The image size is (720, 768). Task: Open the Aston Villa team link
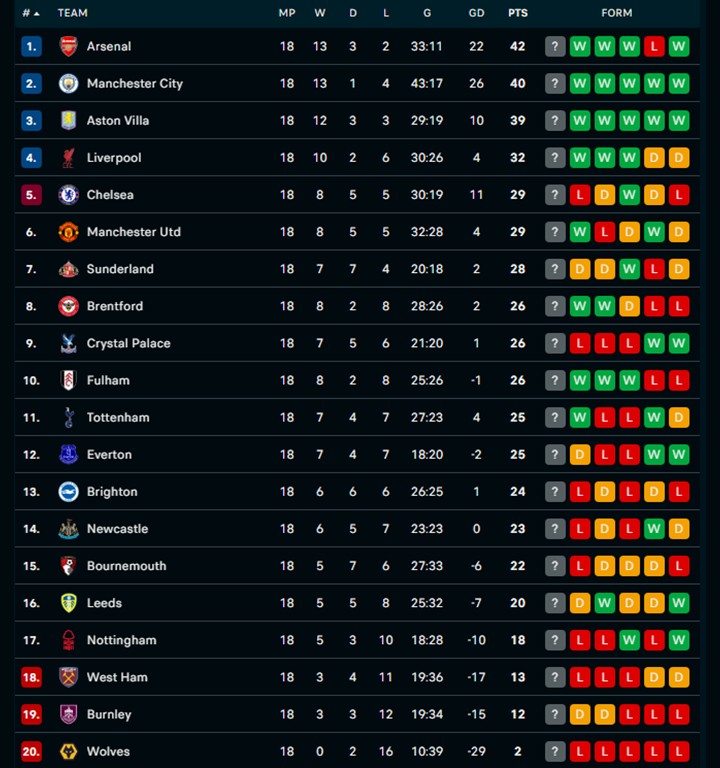coord(118,120)
